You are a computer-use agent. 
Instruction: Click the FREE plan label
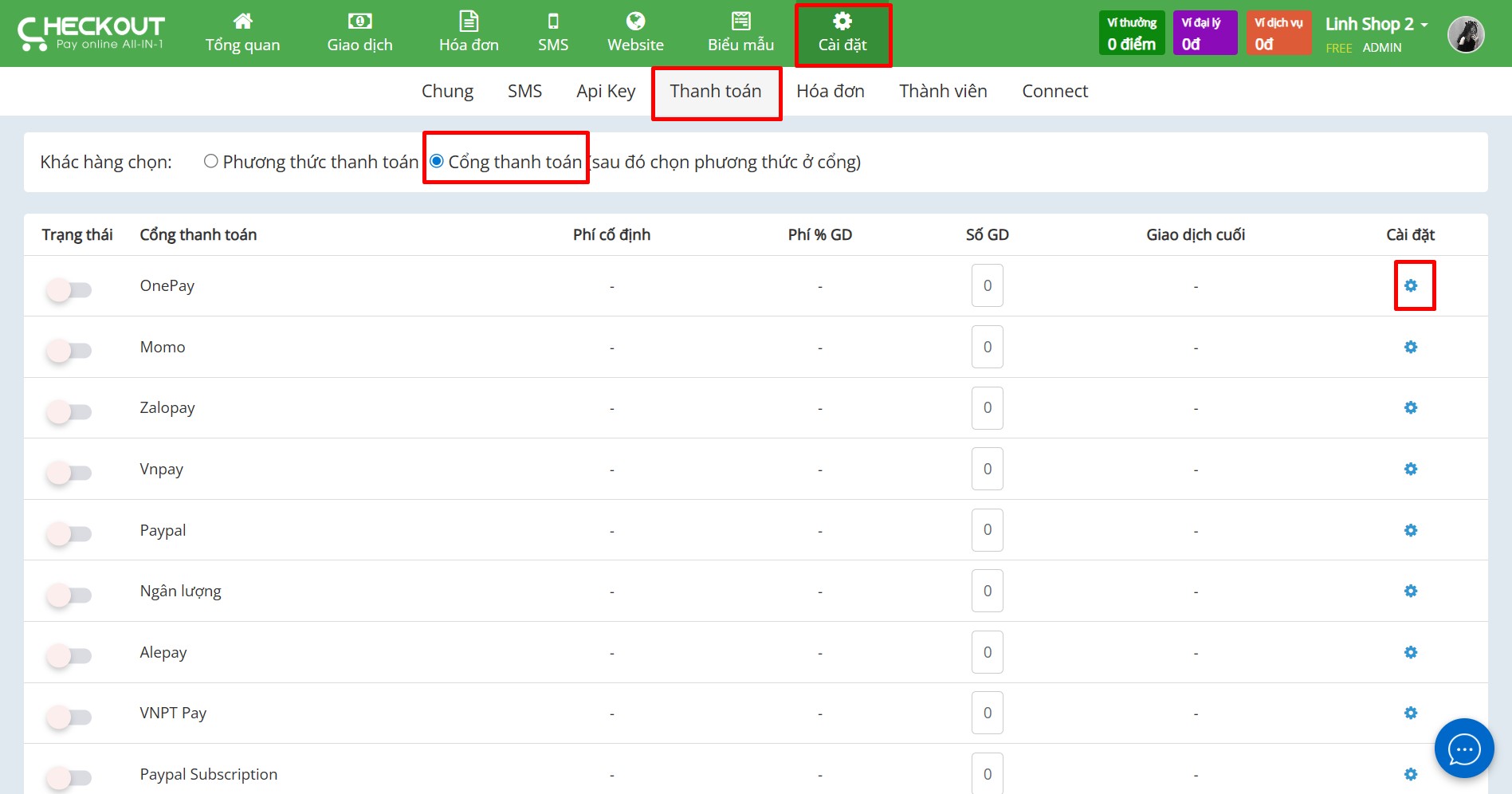pyautogui.click(x=1338, y=48)
